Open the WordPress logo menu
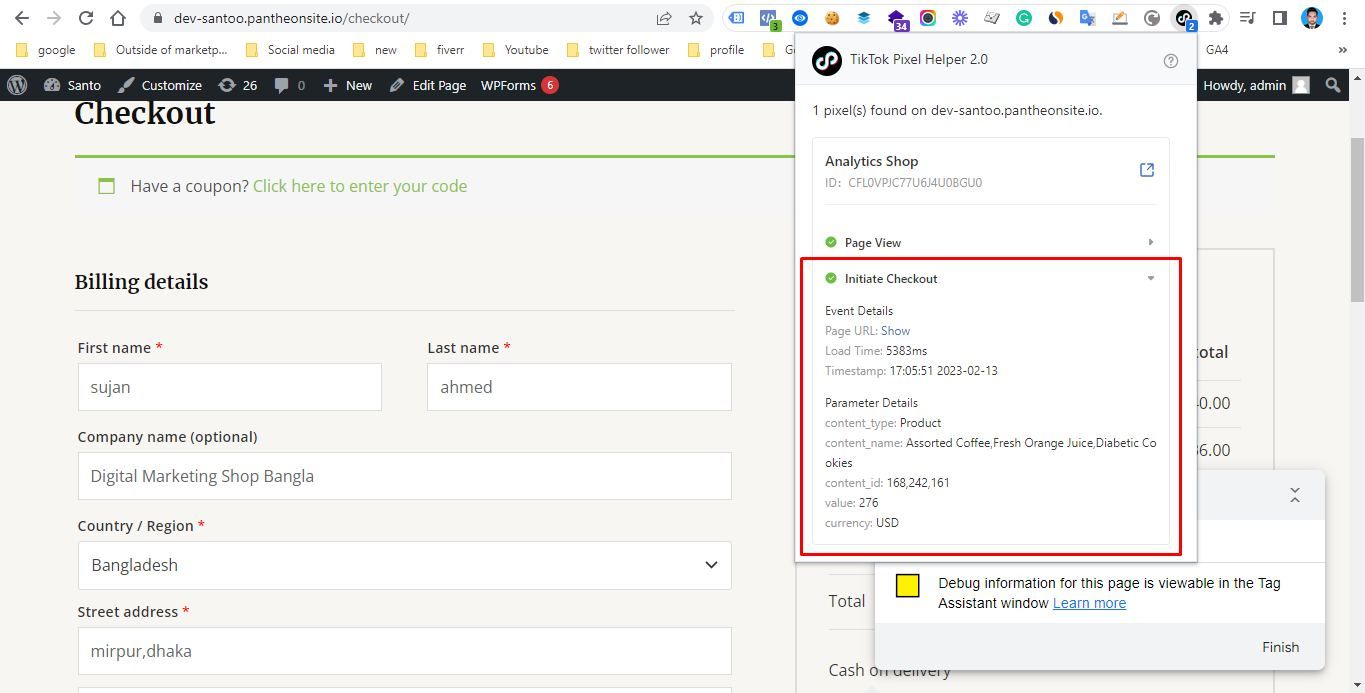 coord(17,85)
